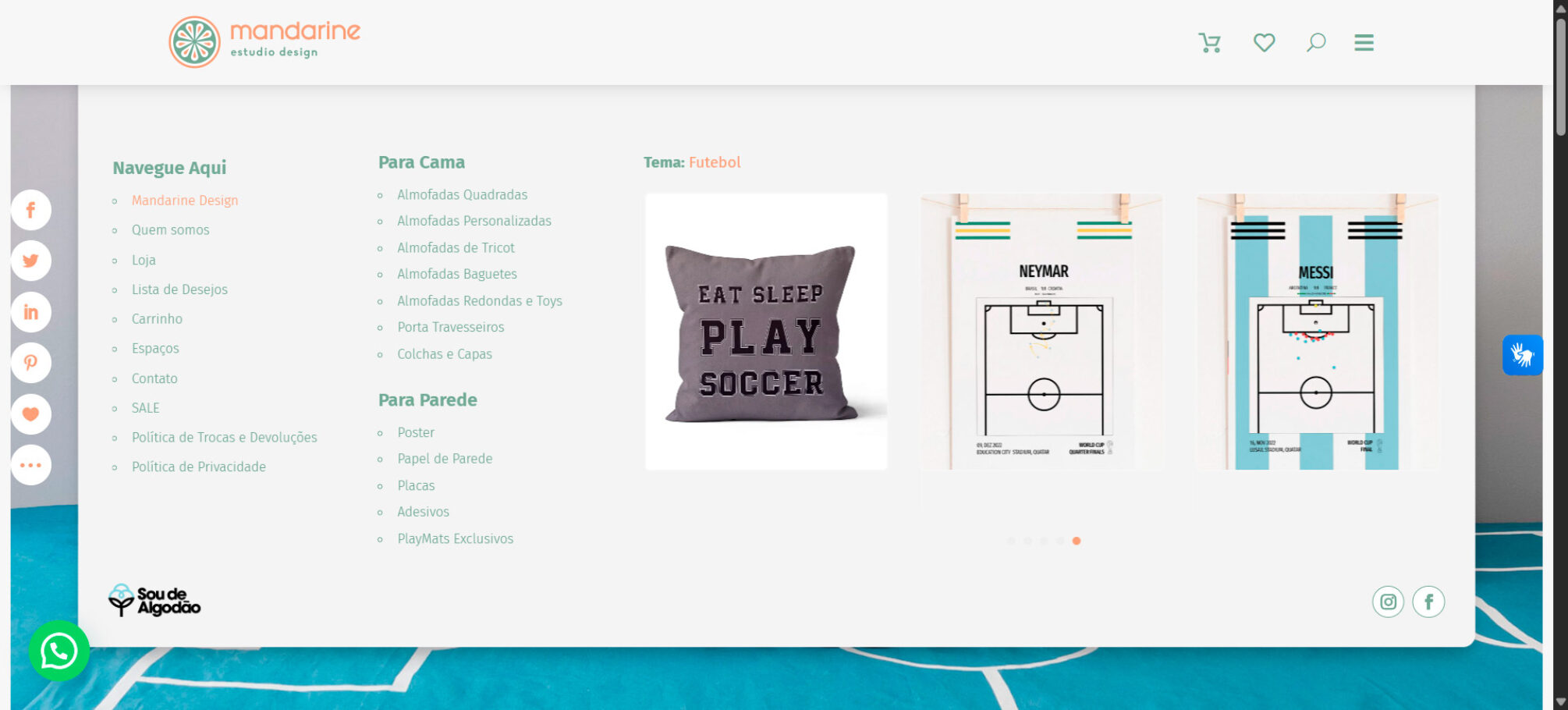Viewport: 1568px width, 710px height.
Task: Go to Almofadas Personalizadas link
Action: click(474, 221)
